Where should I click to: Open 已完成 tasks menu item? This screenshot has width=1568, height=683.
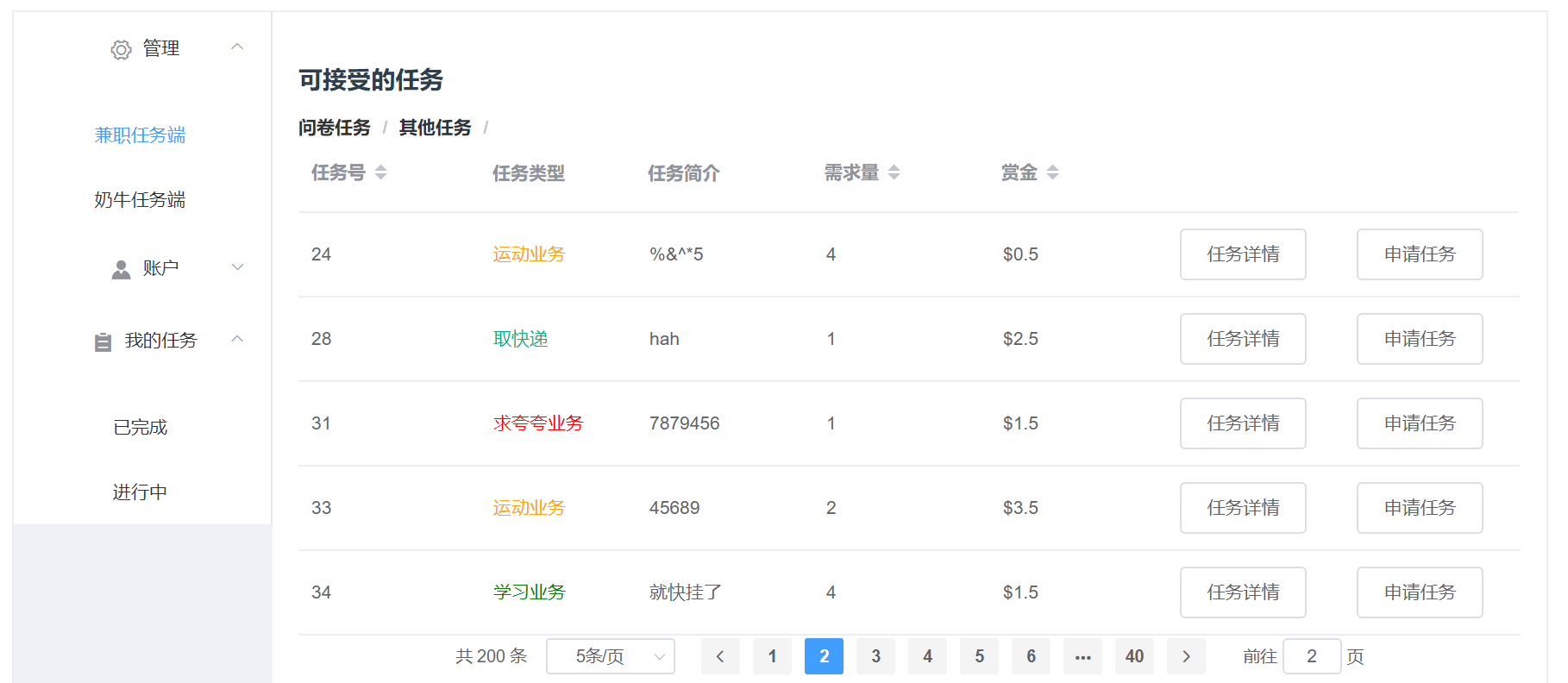pyautogui.click(x=140, y=428)
